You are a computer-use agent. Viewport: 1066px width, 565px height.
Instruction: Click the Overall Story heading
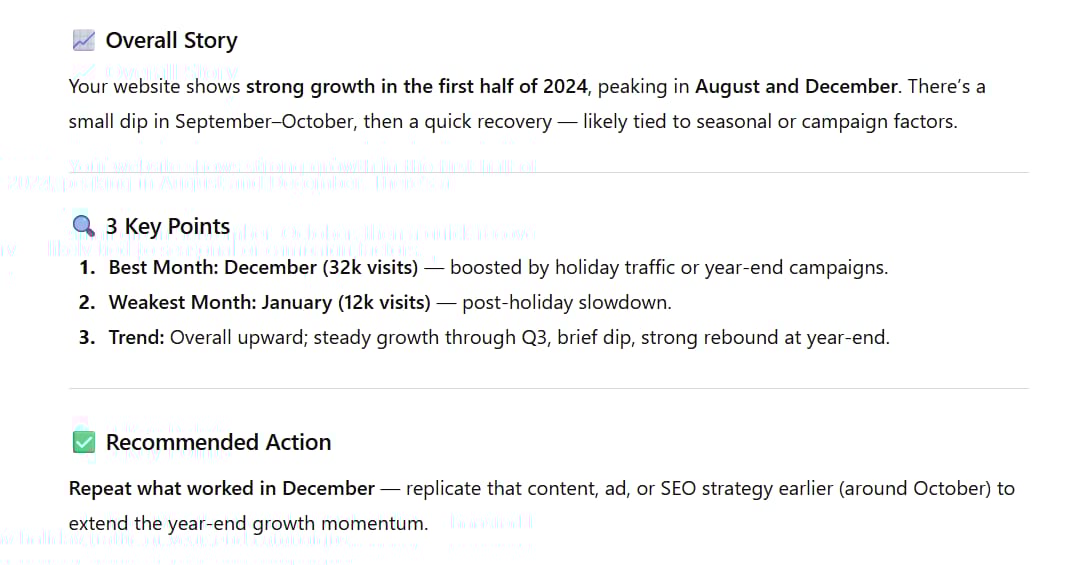pyautogui.click(x=171, y=40)
